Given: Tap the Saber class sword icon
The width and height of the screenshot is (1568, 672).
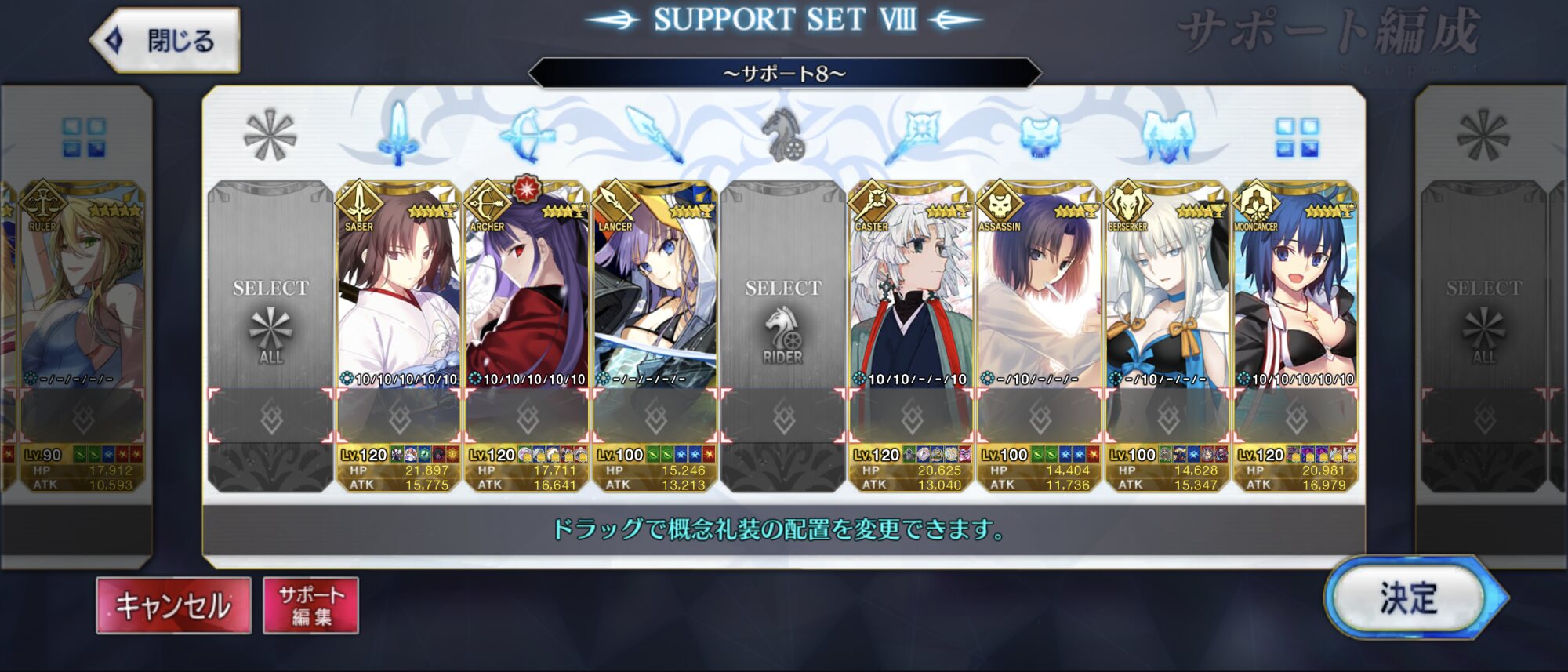Looking at the screenshot, I should point(398,133).
